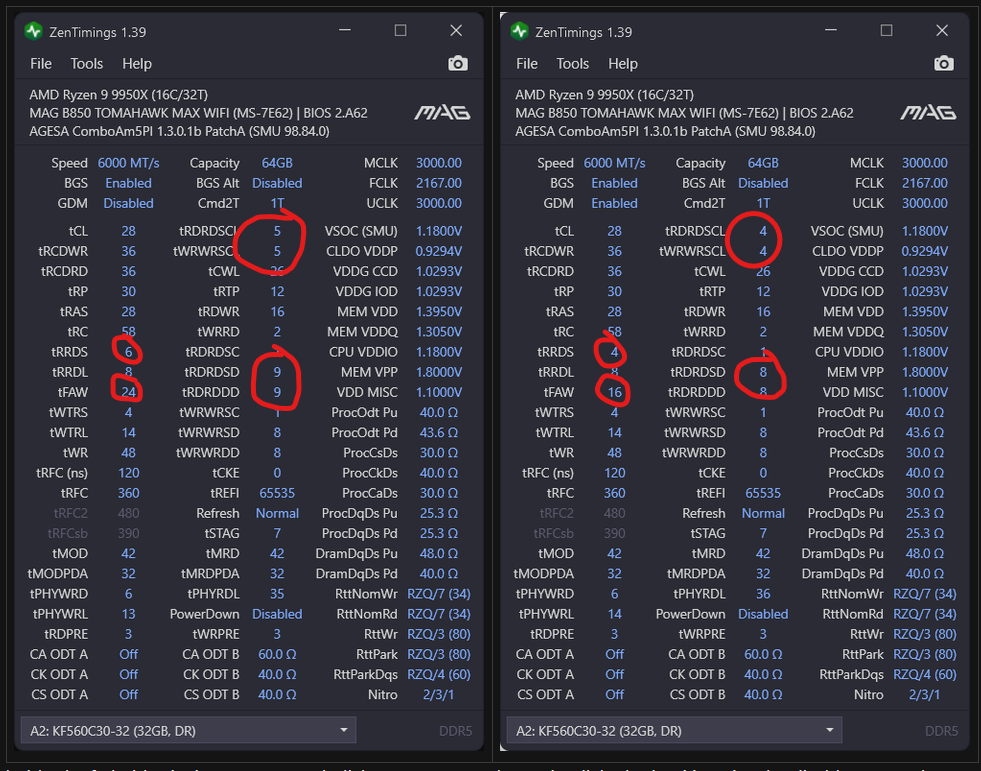Open Help menu in left window

point(137,64)
